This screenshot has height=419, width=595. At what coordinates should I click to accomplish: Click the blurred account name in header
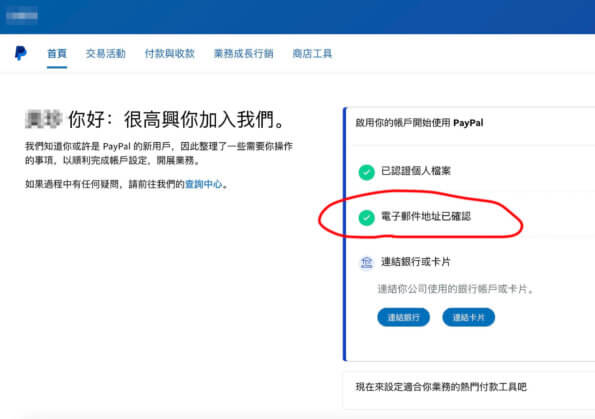(22, 16)
